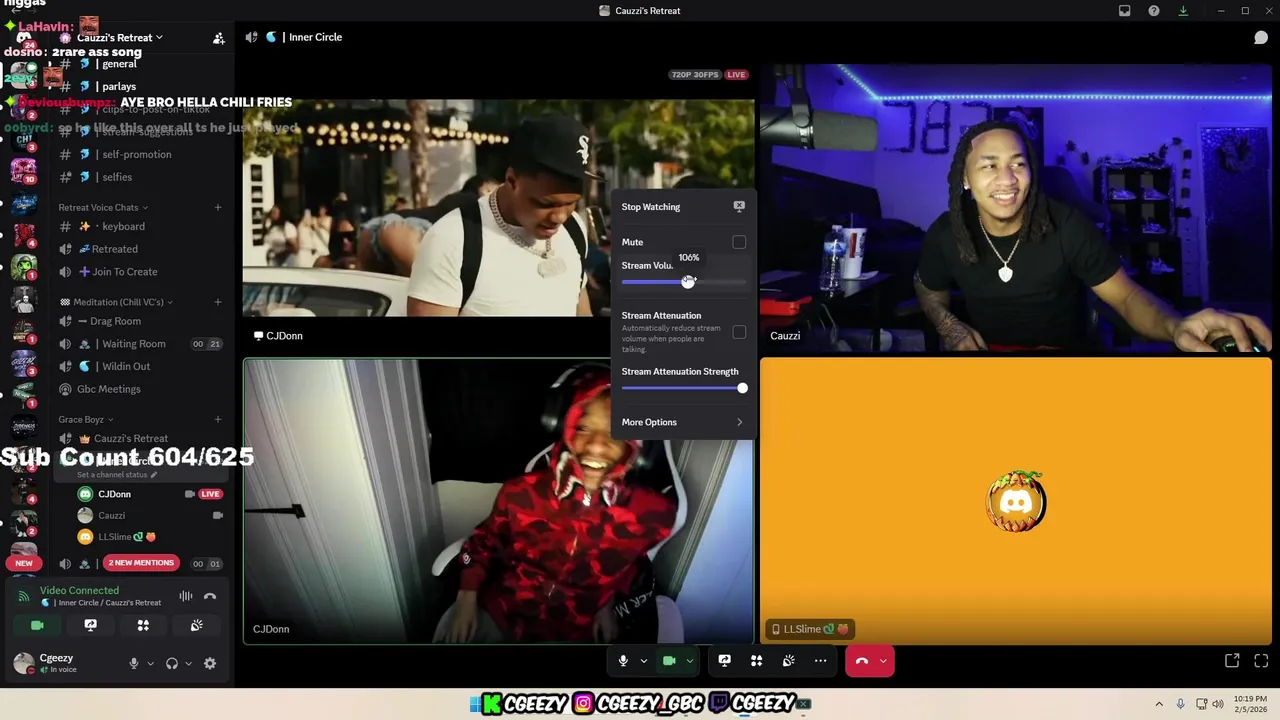
Task: Join the Waiting Room voice channel
Action: tap(140, 344)
